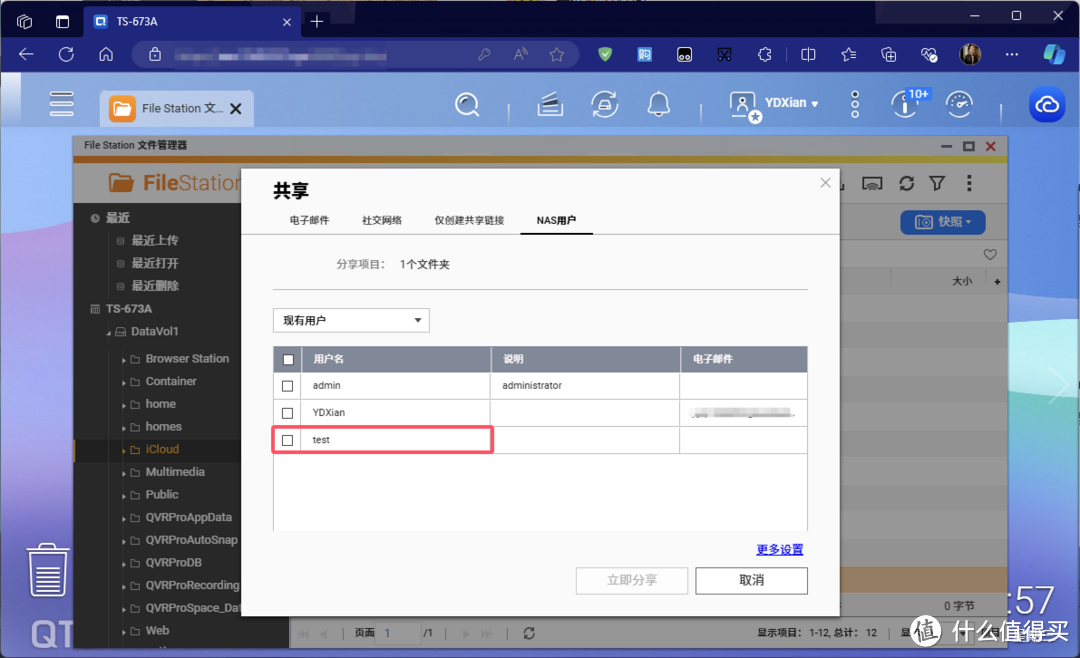Screen dimensions: 1080x658
Task: Click the 取消 button
Action: 751,580
